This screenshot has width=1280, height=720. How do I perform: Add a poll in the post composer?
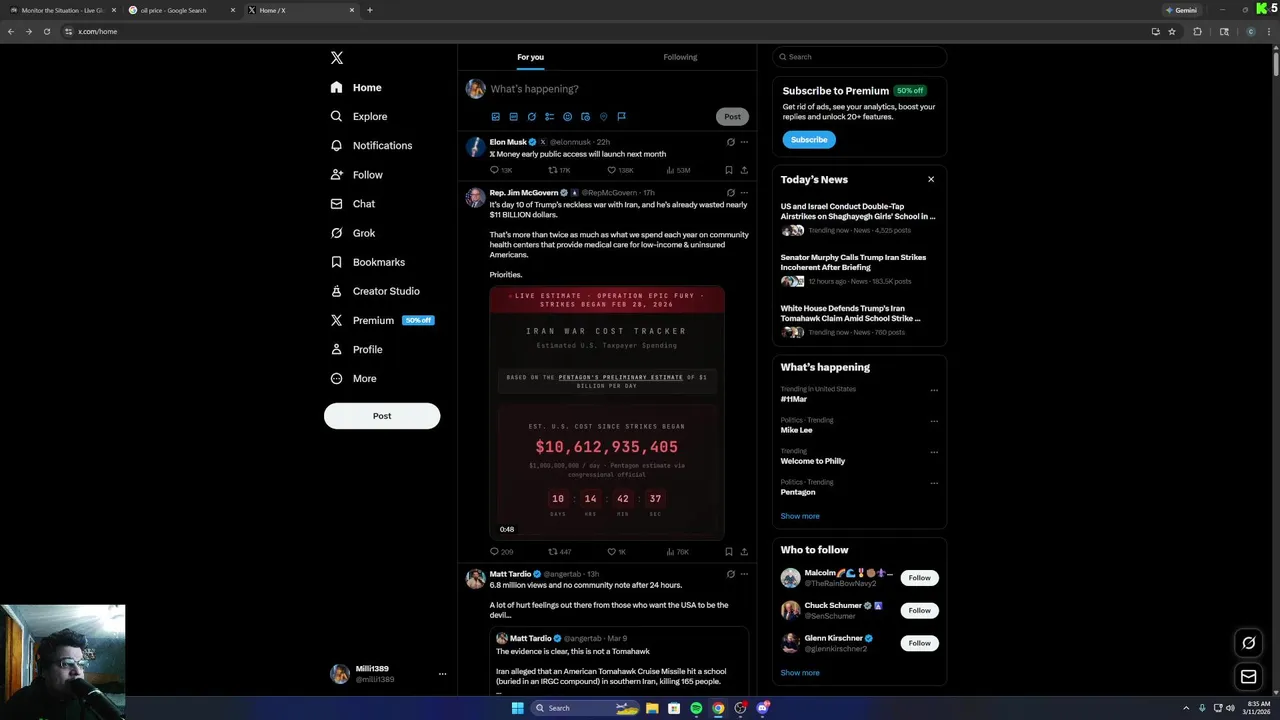(x=549, y=116)
